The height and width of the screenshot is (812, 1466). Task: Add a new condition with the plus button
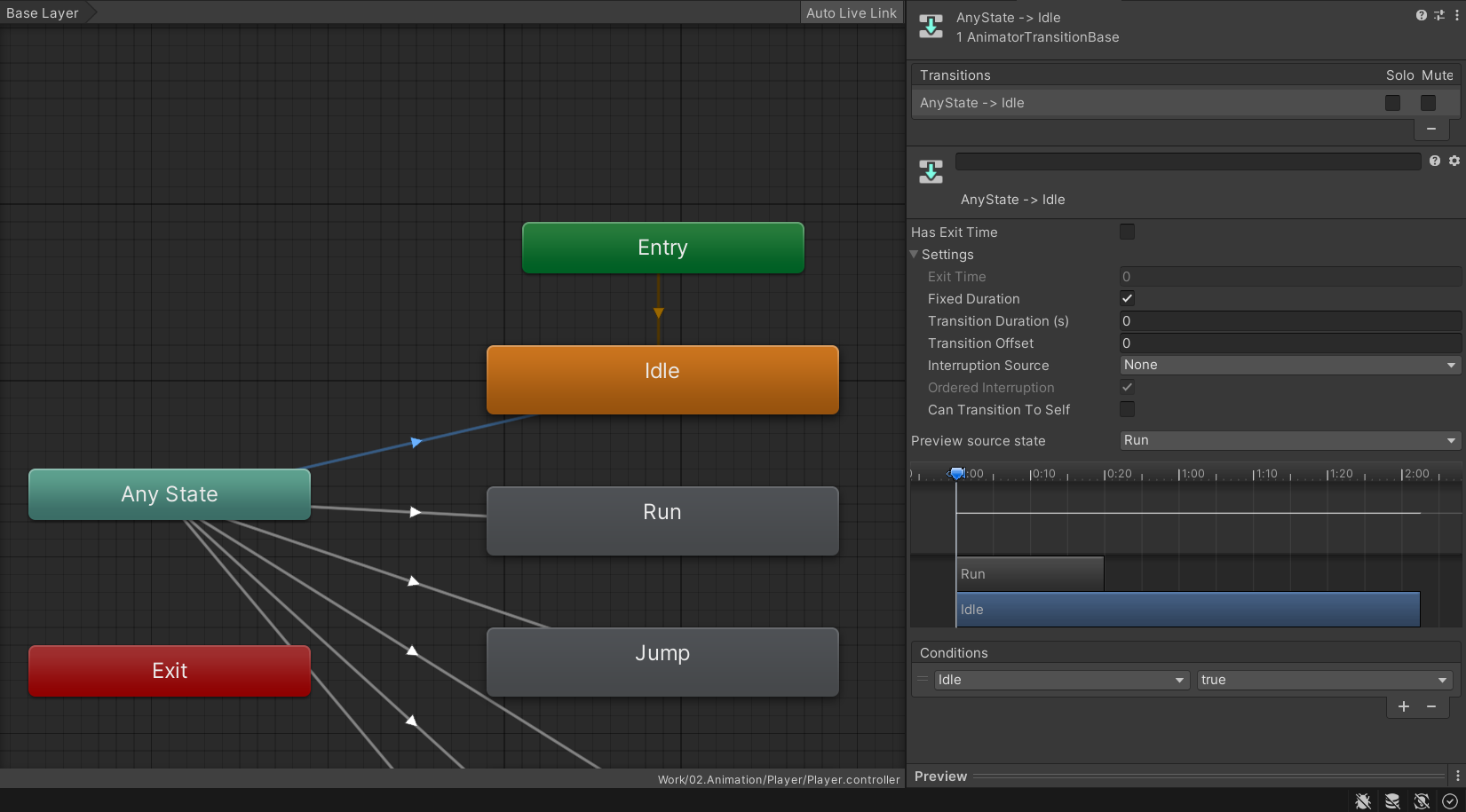click(1404, 706)
